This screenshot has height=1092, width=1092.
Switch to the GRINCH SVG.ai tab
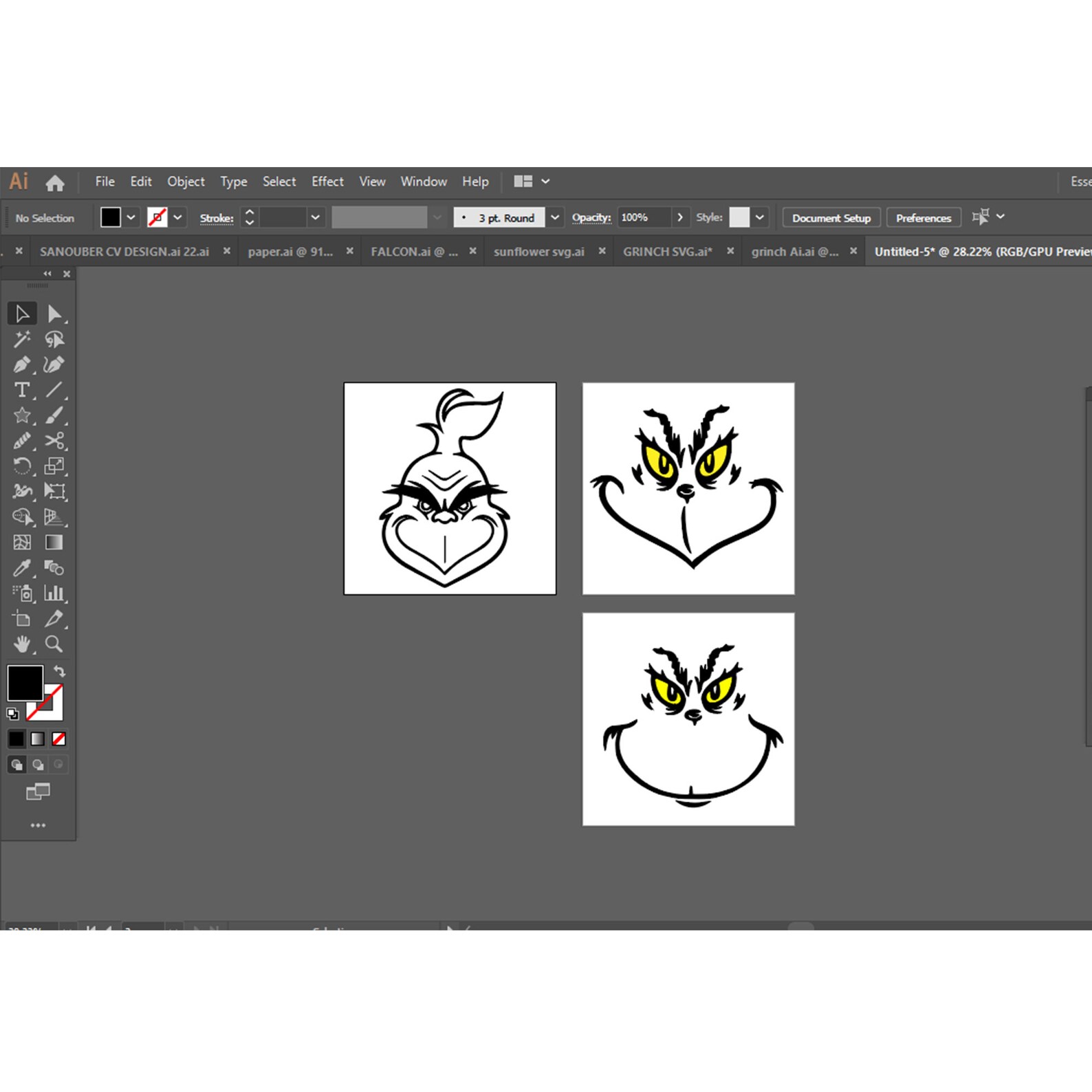668,252
